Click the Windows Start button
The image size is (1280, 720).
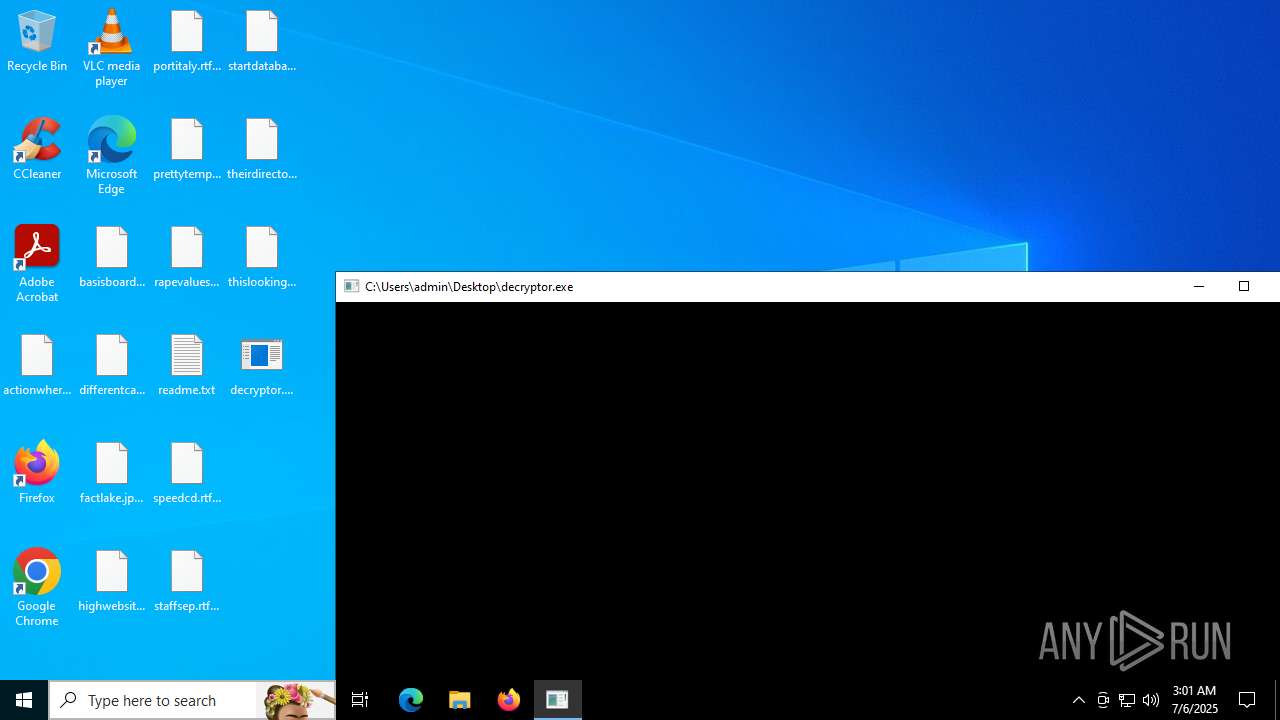(x=24, y=700)
